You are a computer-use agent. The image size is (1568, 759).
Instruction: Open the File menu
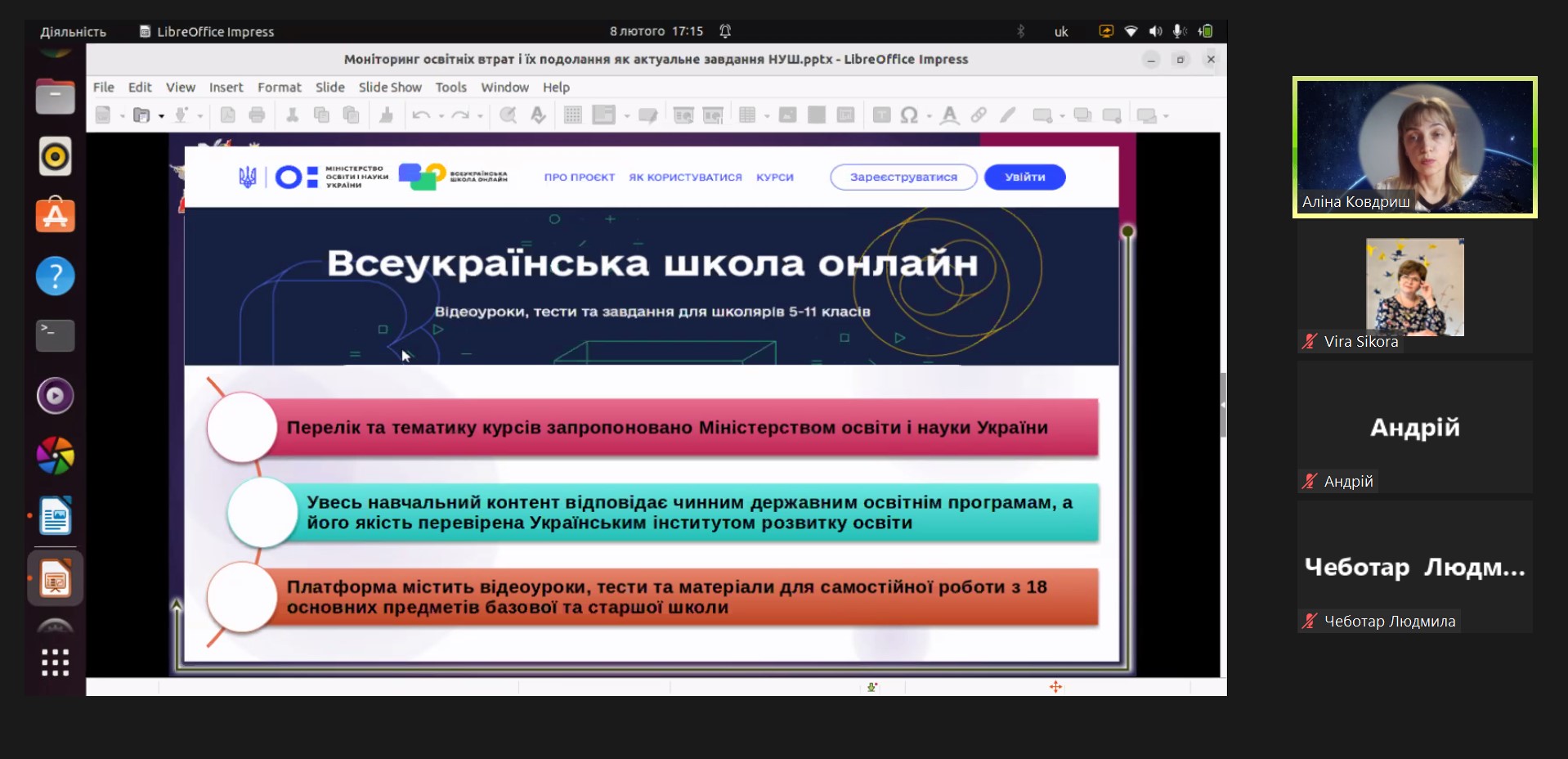pyautogui.click(x=104, y=88)
